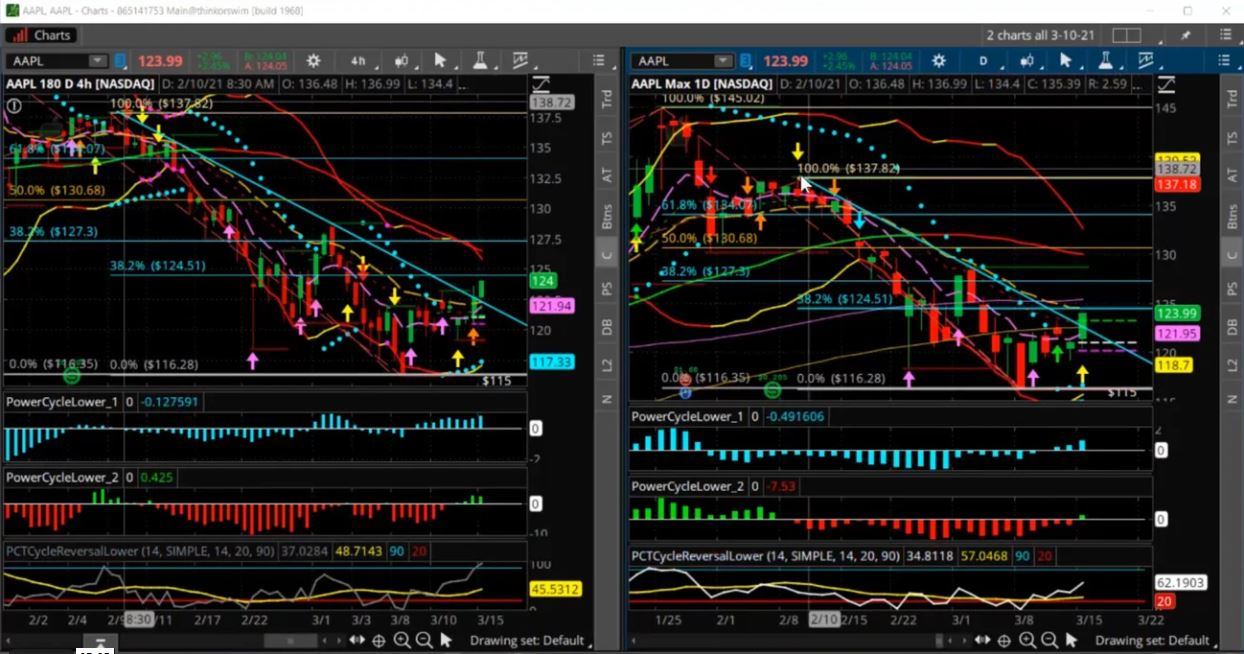Open studies flask icon on right chart

point(1105,61)
